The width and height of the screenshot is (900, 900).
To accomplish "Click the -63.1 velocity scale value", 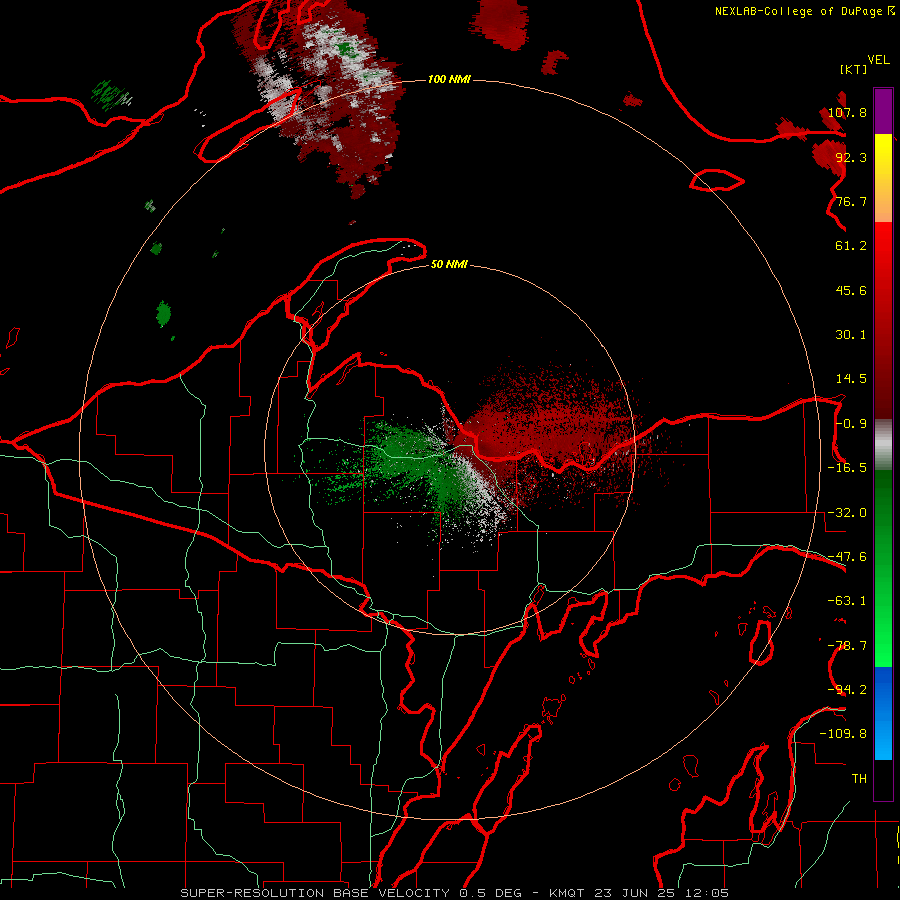I will tap(847, 601).
